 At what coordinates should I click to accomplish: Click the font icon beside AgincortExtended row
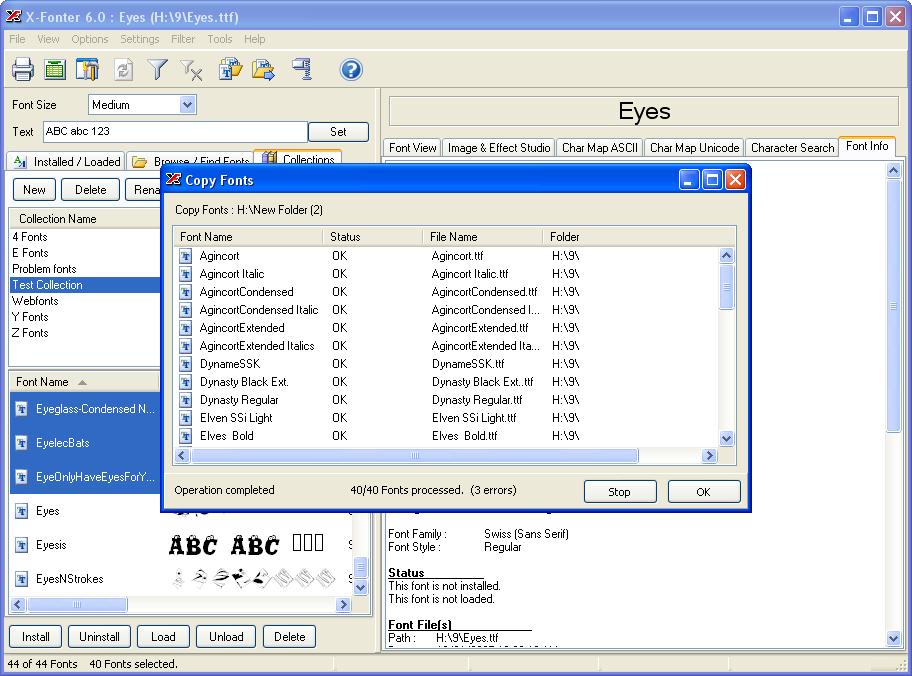(x=186, y=328)
